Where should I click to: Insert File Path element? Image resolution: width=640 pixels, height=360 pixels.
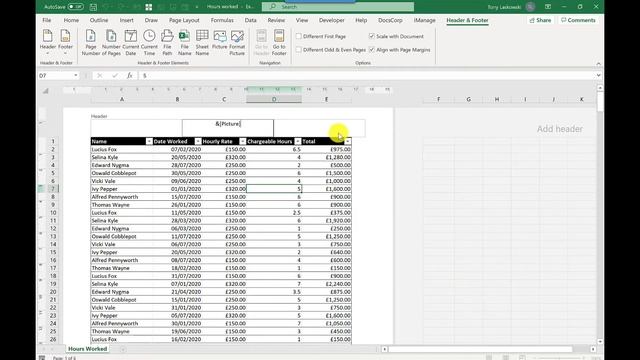pos(167,42)
